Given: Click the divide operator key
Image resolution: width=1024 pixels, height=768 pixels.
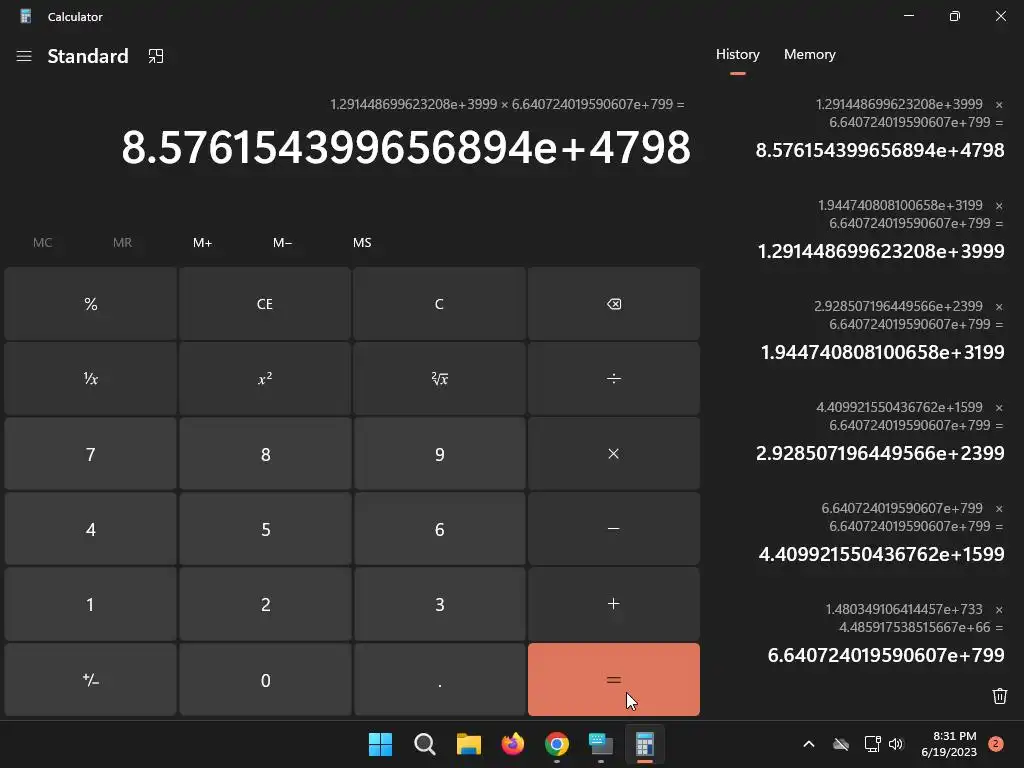Looking at the screenshot, I should [614, 379].
